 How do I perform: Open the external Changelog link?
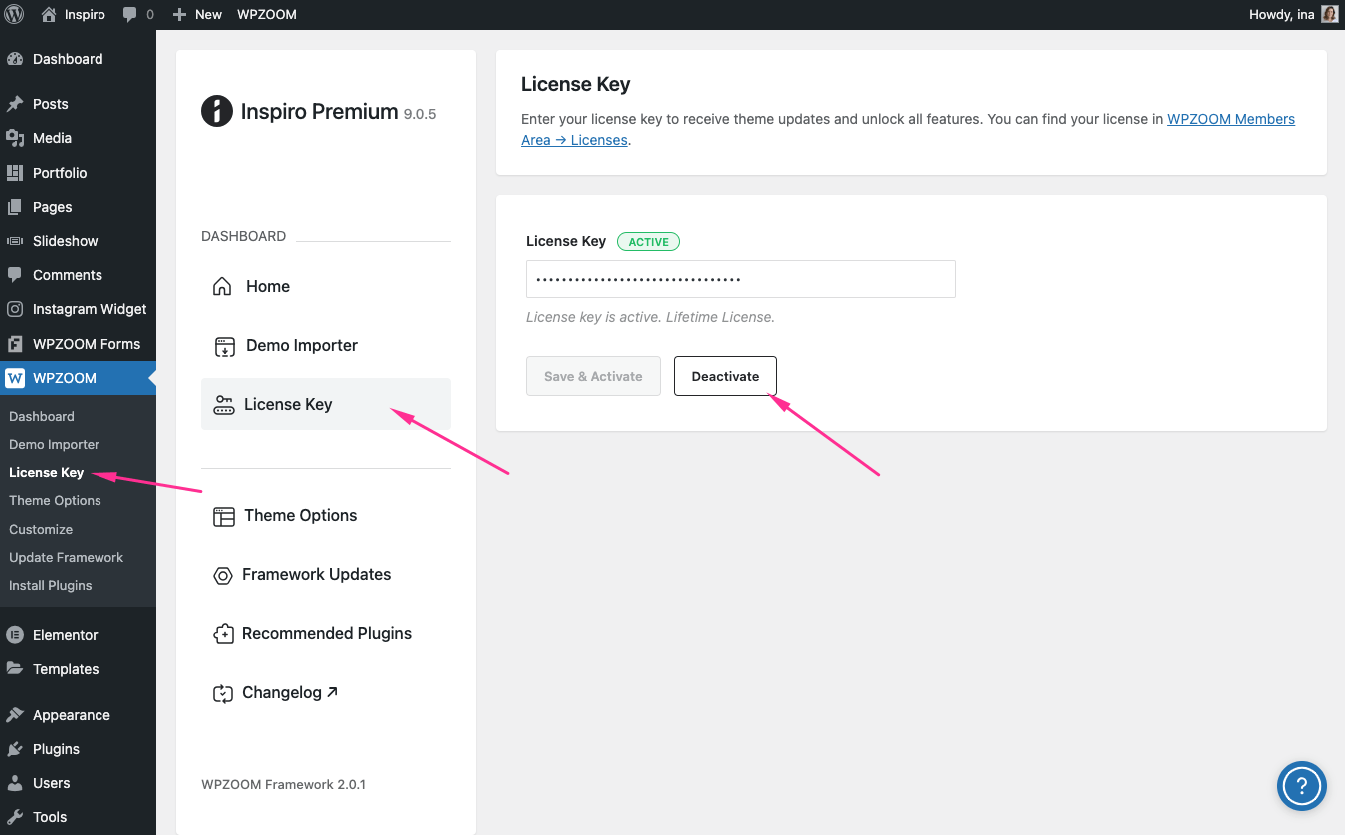pos(289,692)
